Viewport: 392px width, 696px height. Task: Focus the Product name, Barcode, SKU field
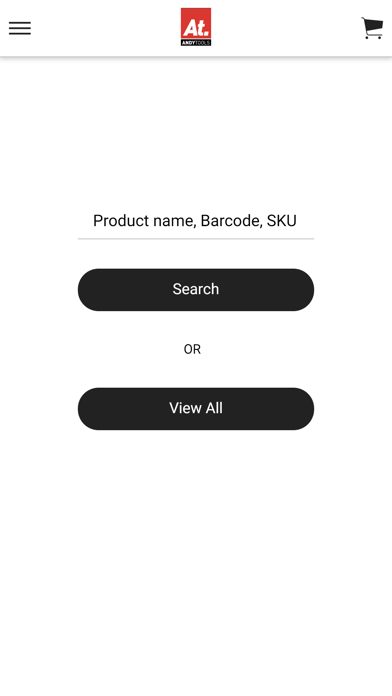(x=196, y=221)
